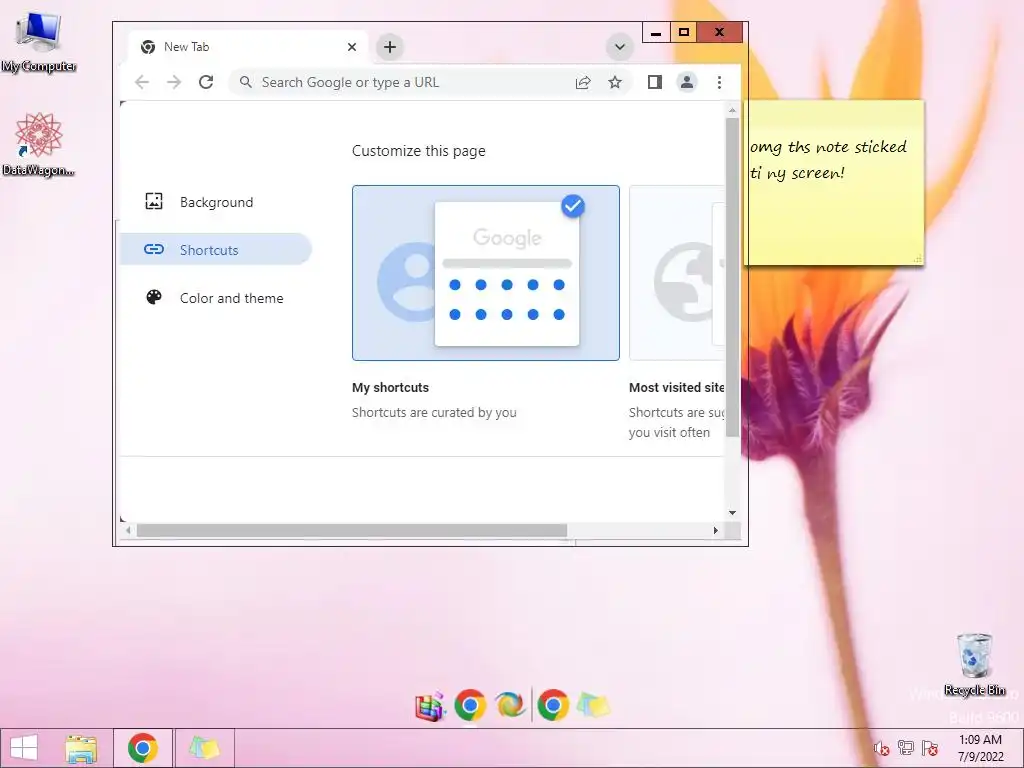Open the Windows Start button
This screenshot has width=1024, height=768.
24,748
